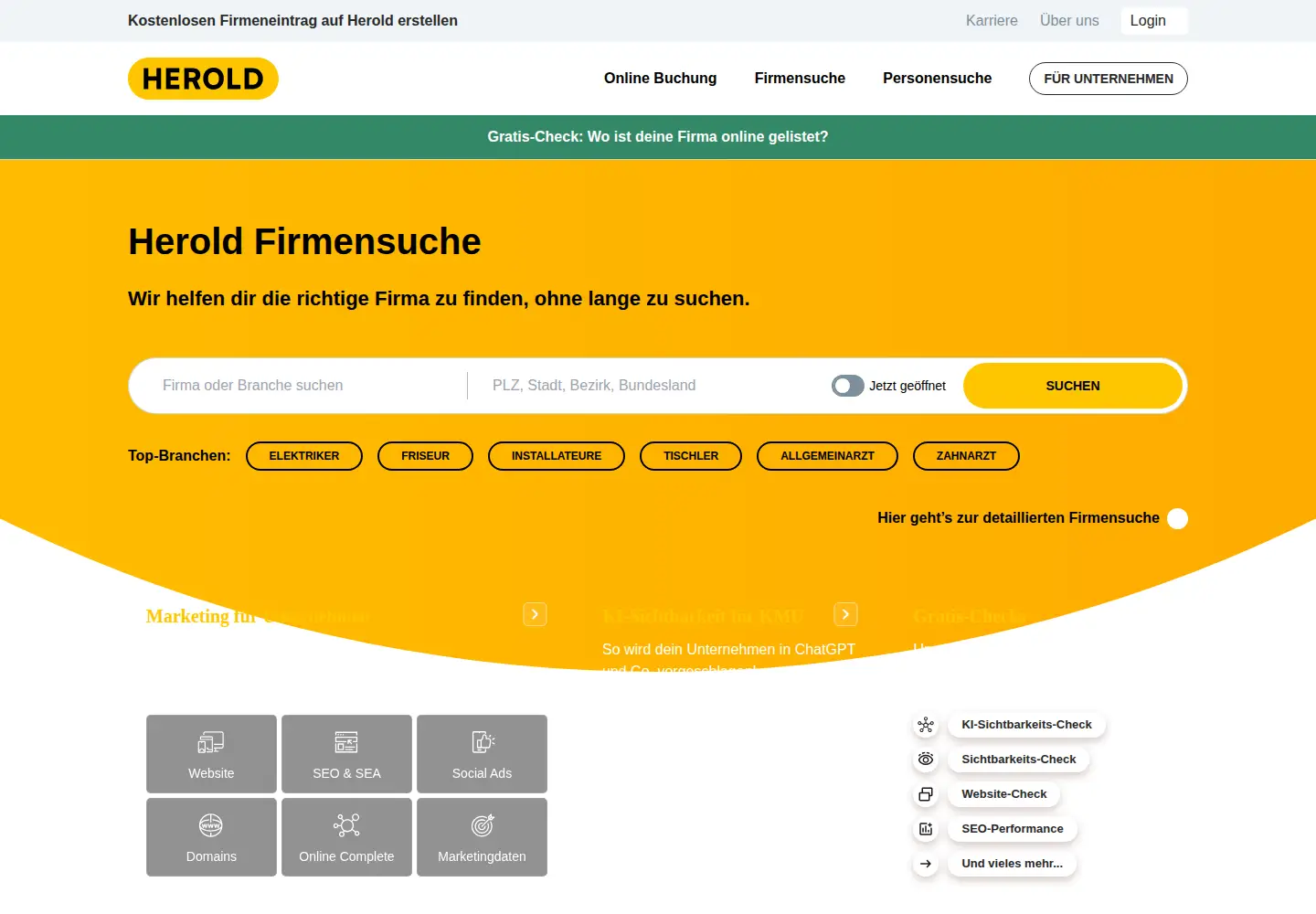Toggle the Jetzt geöffnet switch

(x=847, y=386)
